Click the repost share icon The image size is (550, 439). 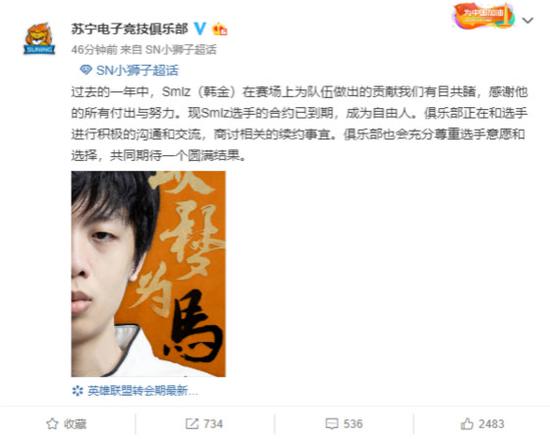tap(192, 424)
